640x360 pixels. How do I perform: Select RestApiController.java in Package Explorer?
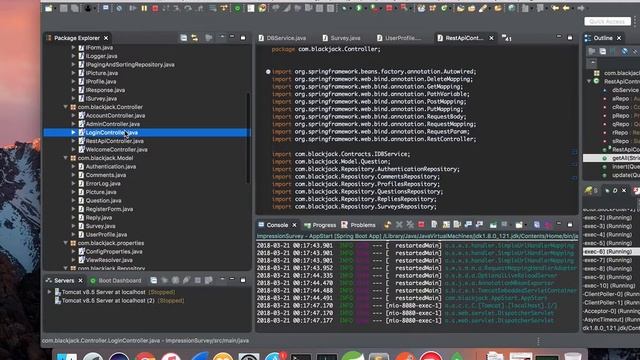tap(114, 141)
